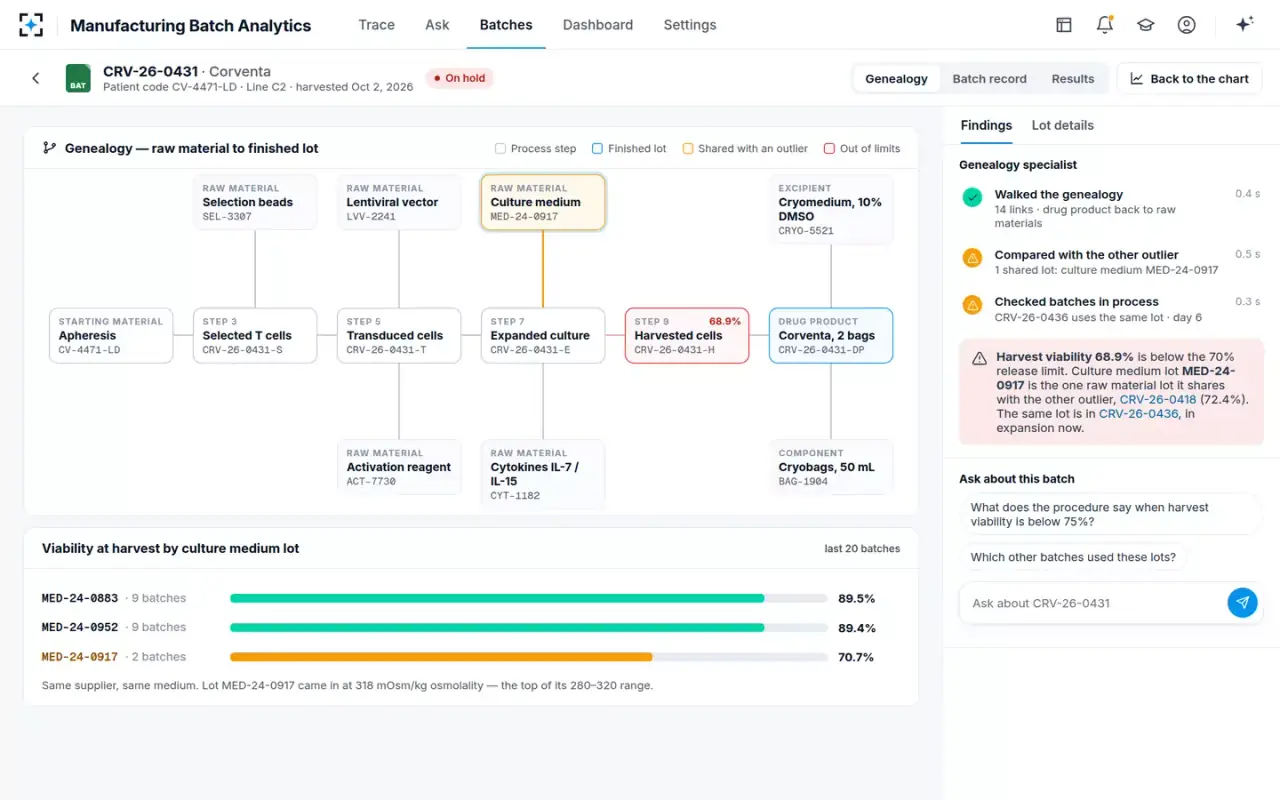Select the Apheresis starting material node
Image resolution: width=1280 pixels, height=800 pixels.
[x=111, y=336]
